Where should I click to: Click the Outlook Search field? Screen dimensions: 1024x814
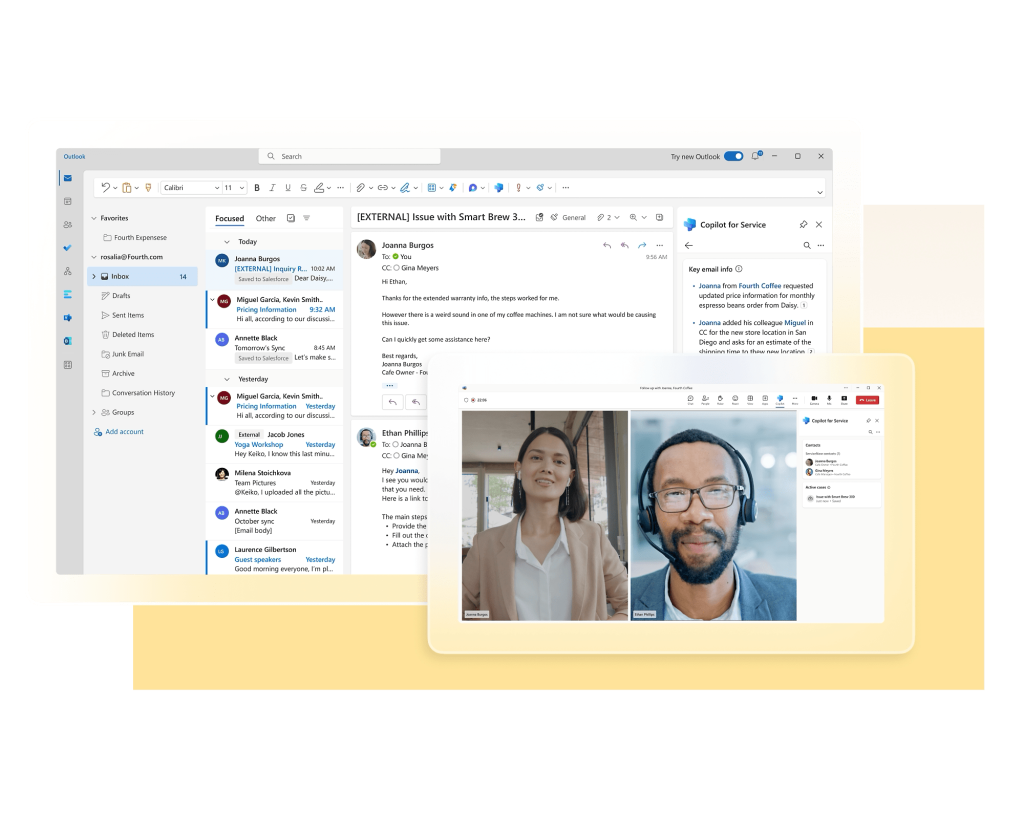[349, 156]
